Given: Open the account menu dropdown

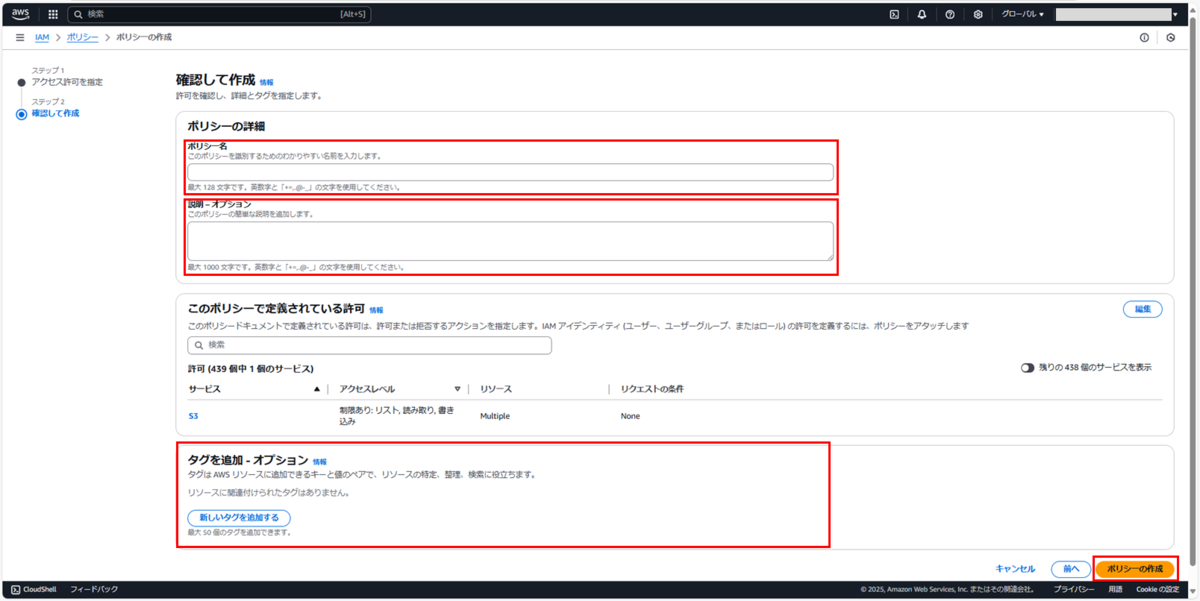Looking at the screenshot, I should (x=1117, y=15).
